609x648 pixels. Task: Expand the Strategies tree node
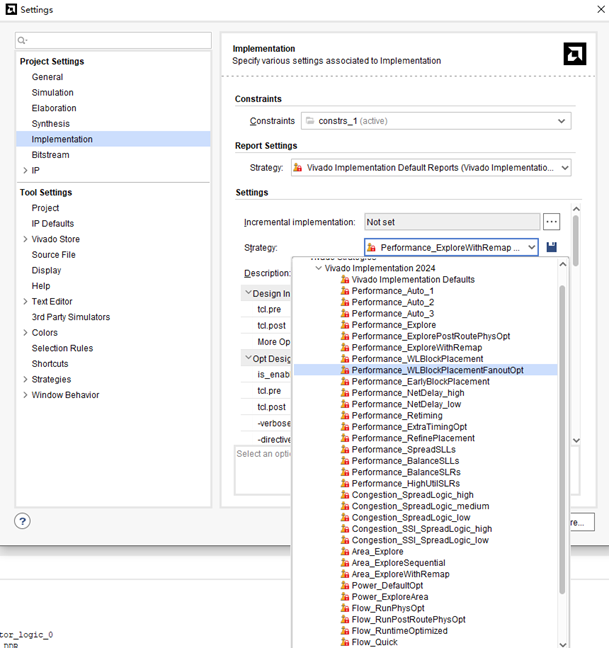[25, 379]
